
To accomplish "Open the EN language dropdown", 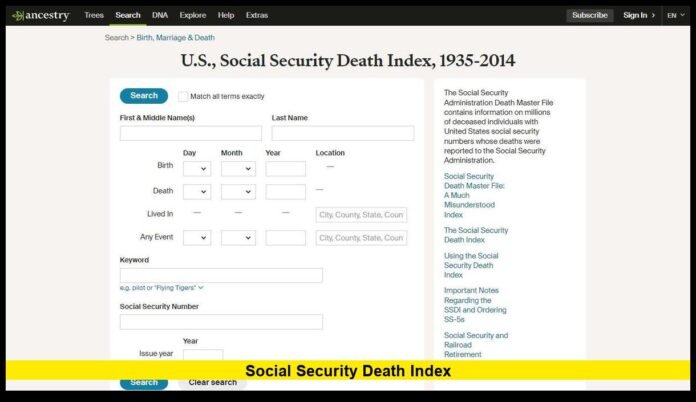I will click(676, 15).
